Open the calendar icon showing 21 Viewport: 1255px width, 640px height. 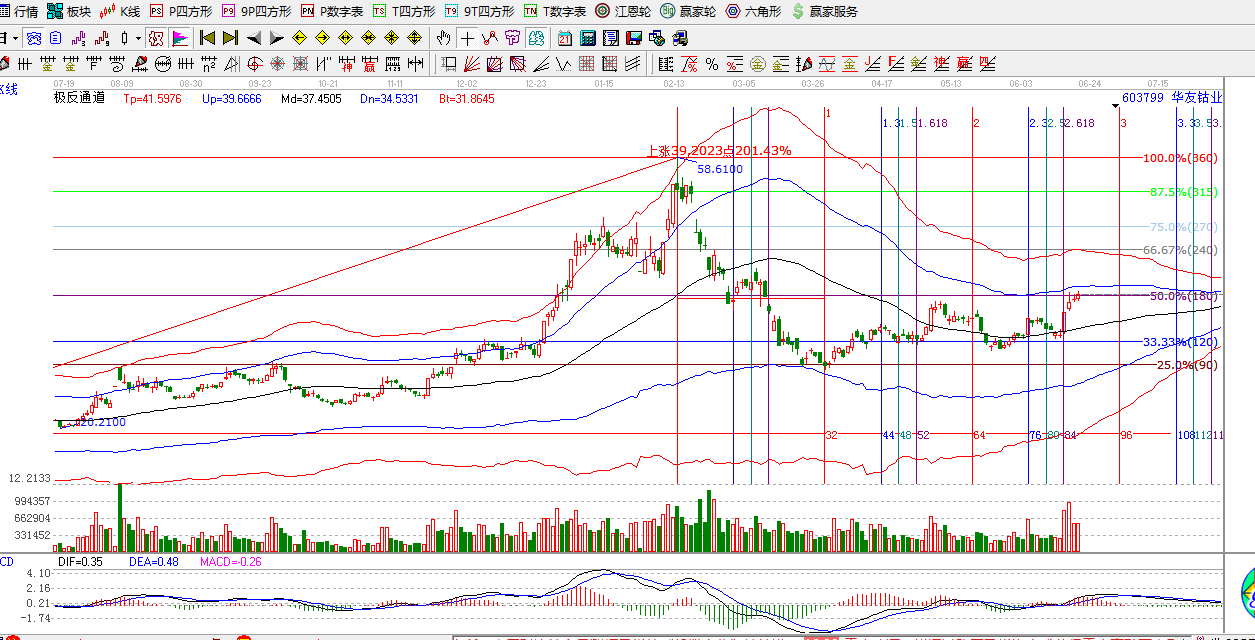tap(565, 39)
